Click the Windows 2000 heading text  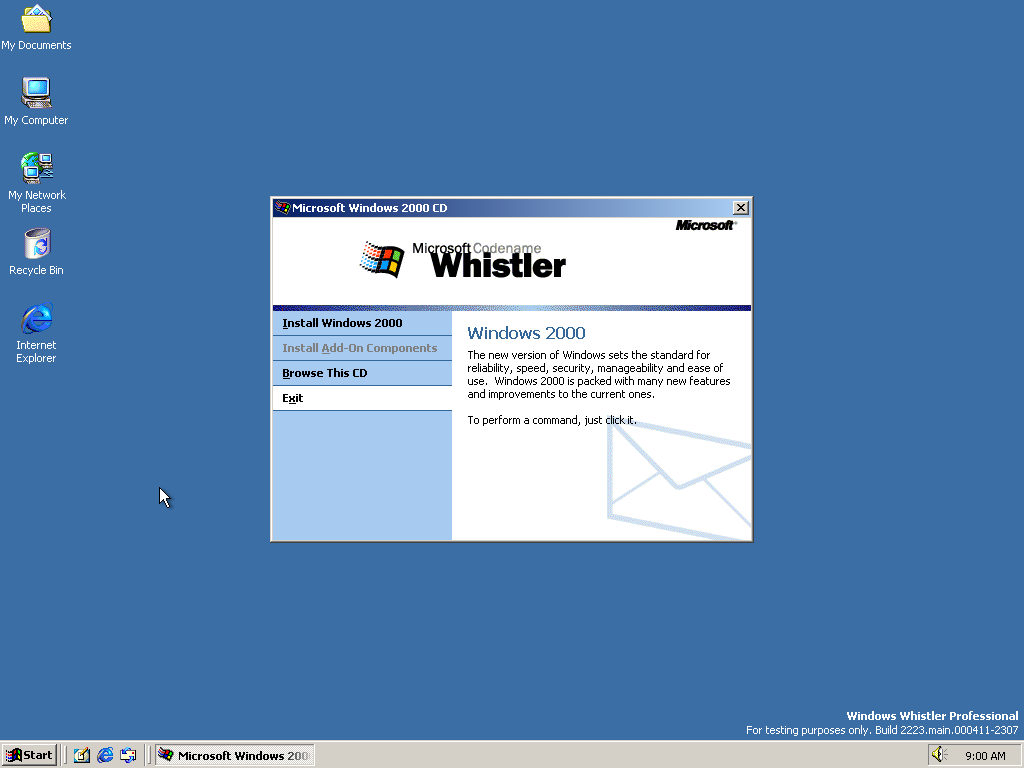(x=526, y=333)
